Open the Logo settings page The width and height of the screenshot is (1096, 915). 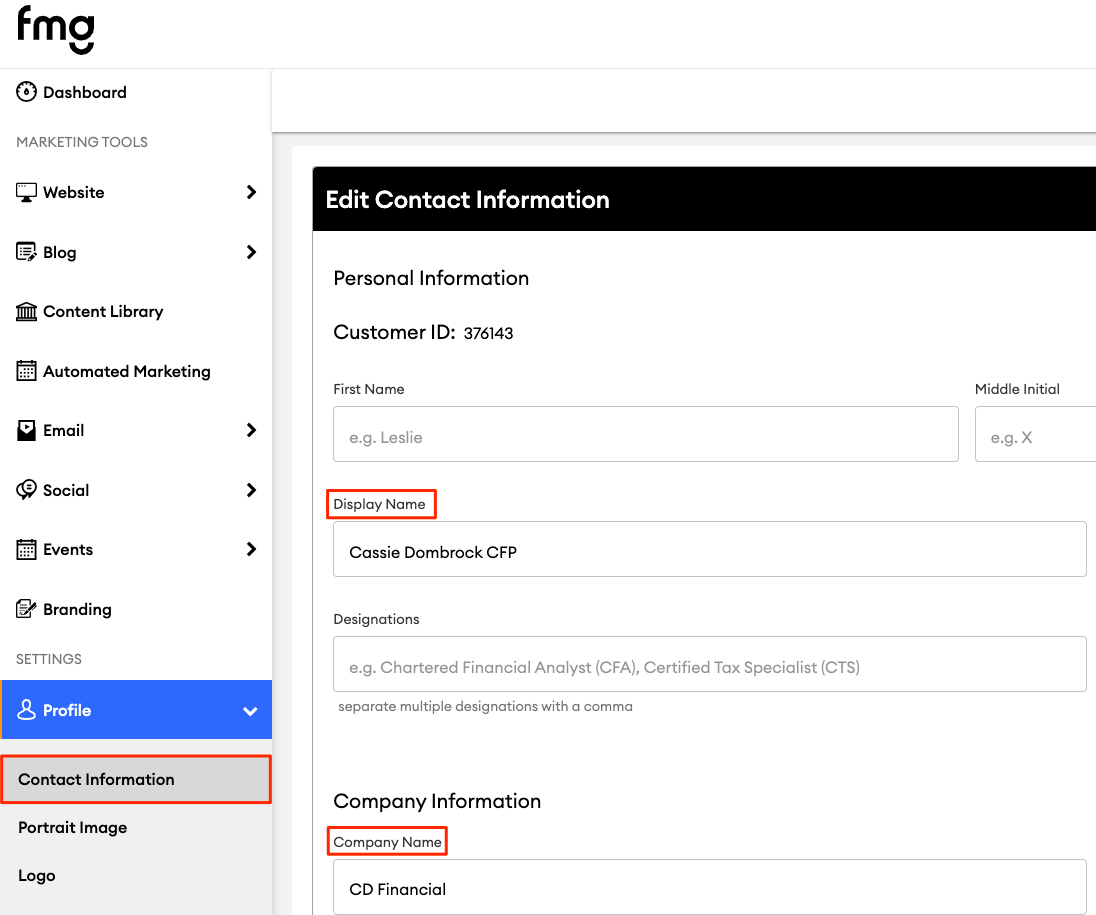[36, 875]
